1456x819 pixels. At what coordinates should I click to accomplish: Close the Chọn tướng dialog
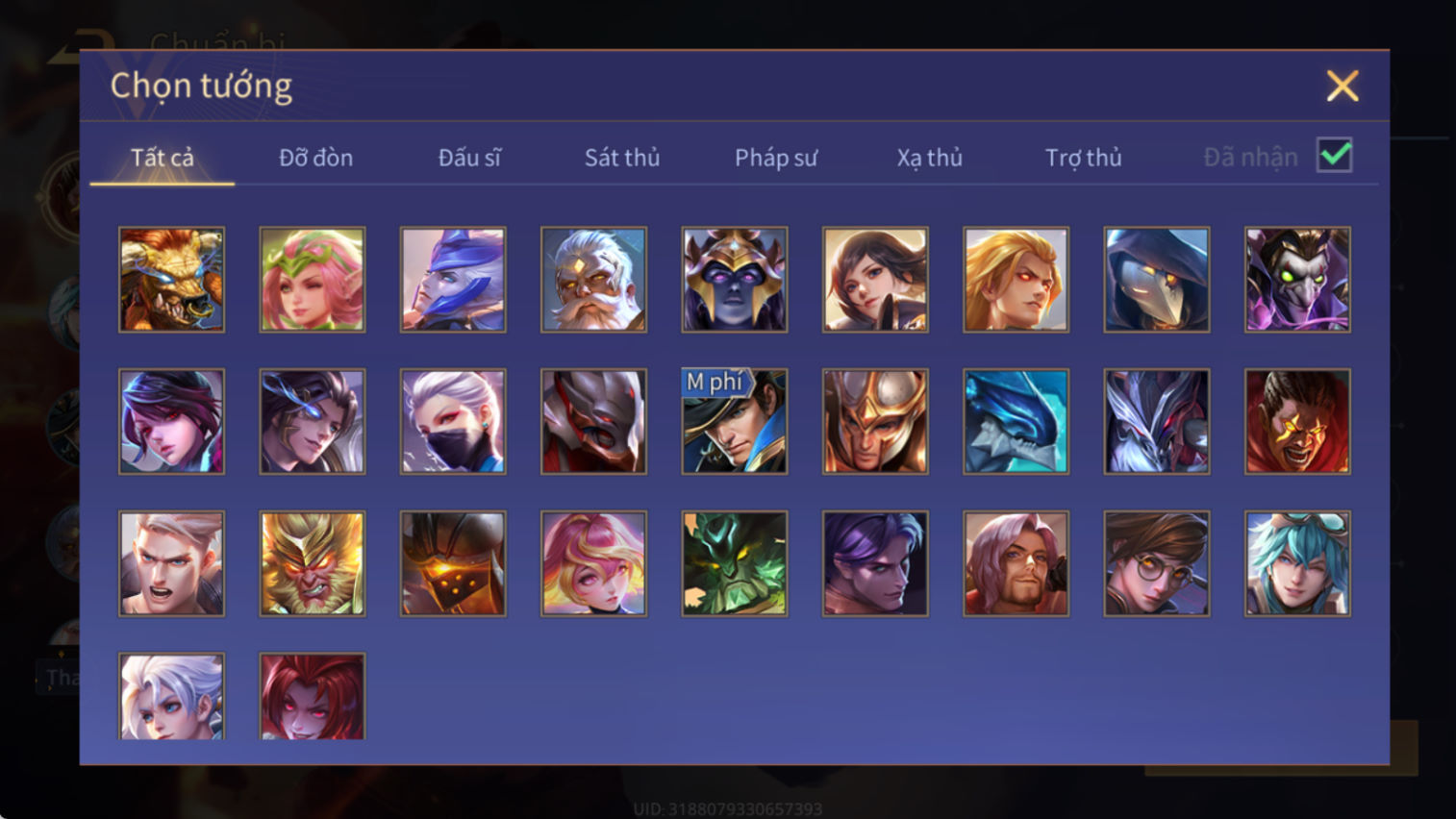click(x=1343, y=86)
